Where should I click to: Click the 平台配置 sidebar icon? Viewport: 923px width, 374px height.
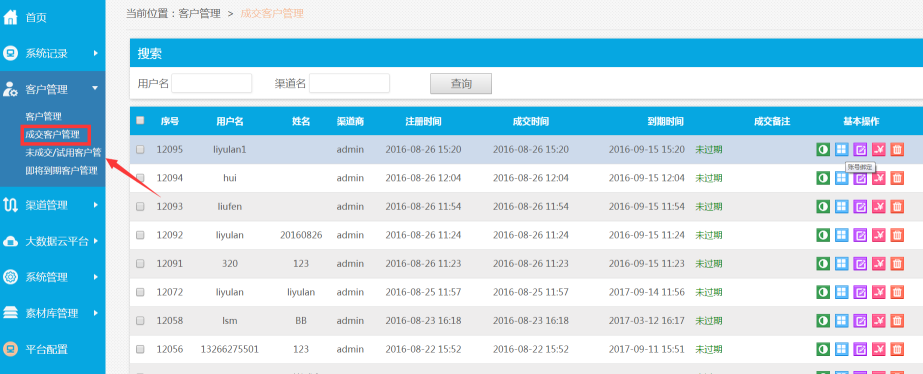point(11,349)
